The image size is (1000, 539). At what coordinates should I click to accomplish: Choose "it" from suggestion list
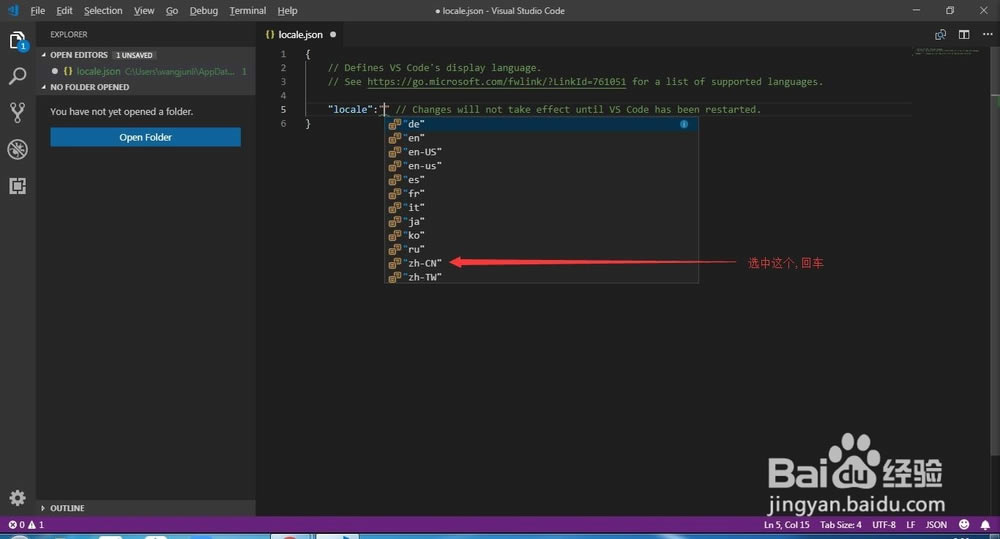(x=541, y=207)
